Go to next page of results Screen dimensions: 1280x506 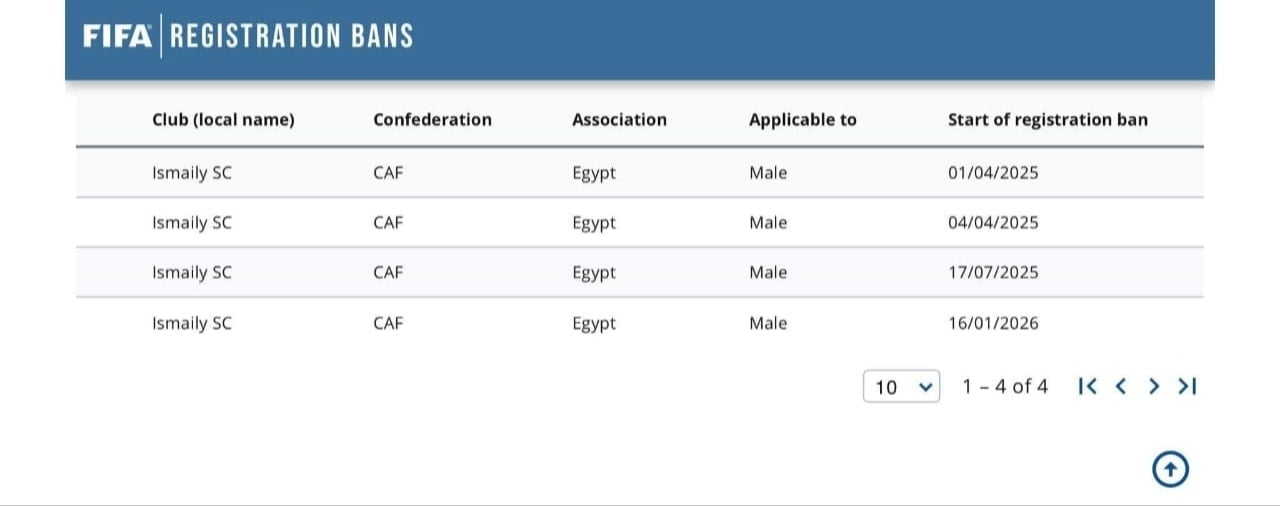tap(1154, 386)
